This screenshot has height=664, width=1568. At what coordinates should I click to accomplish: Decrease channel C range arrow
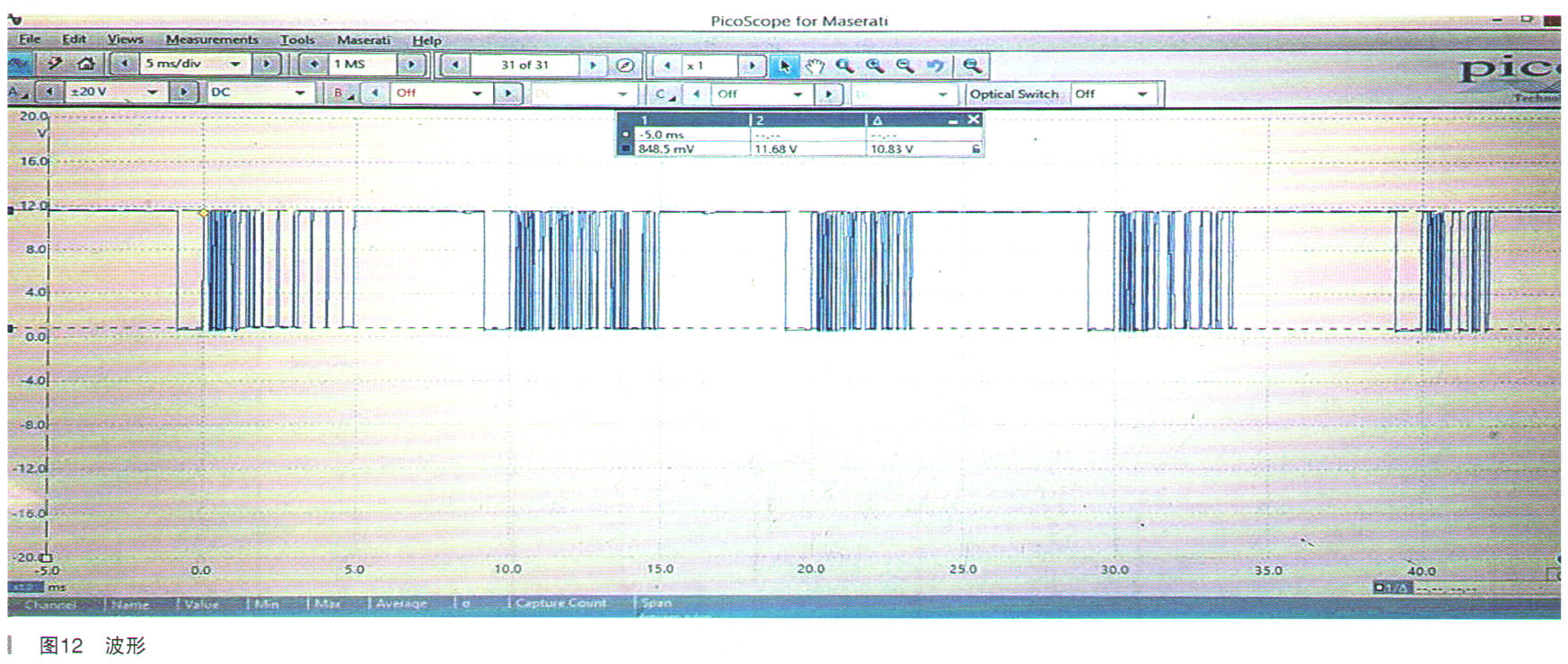pyautogui.click(x=696, y=93)
